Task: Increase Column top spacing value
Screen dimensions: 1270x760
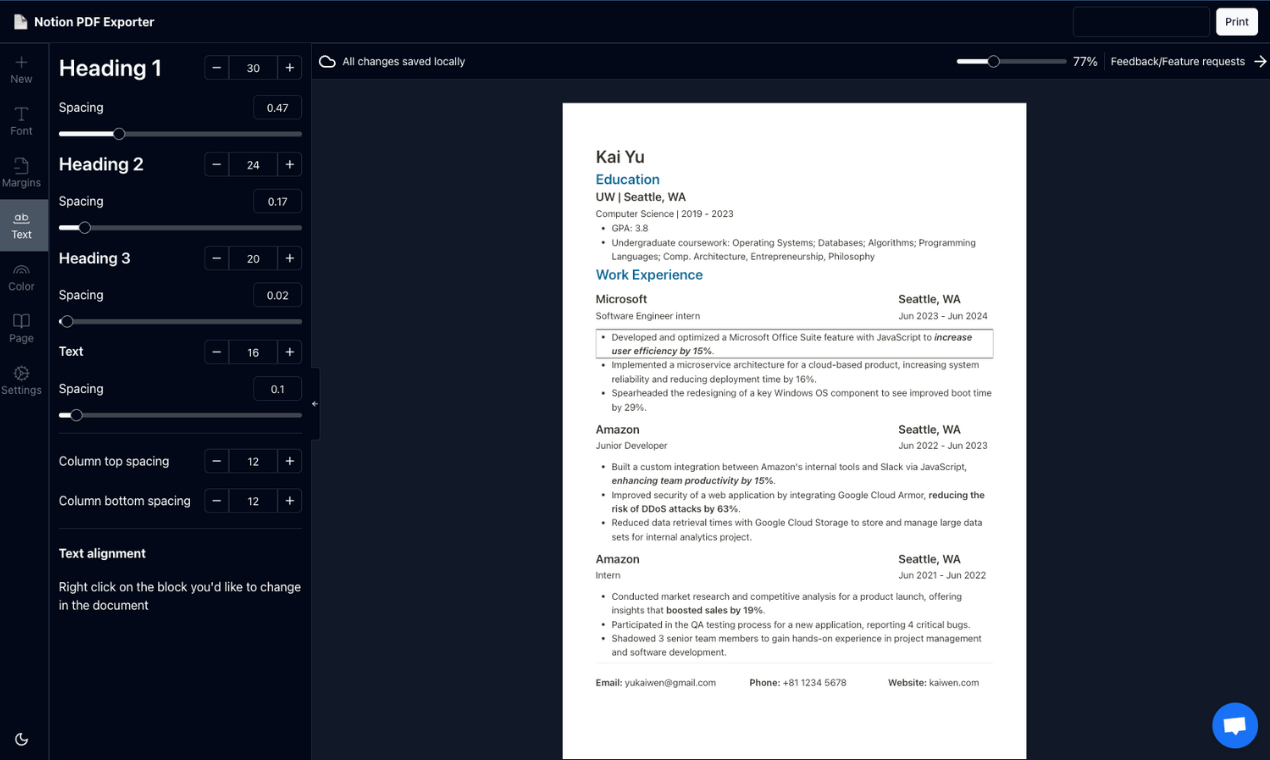Action: tap(290, 461)
